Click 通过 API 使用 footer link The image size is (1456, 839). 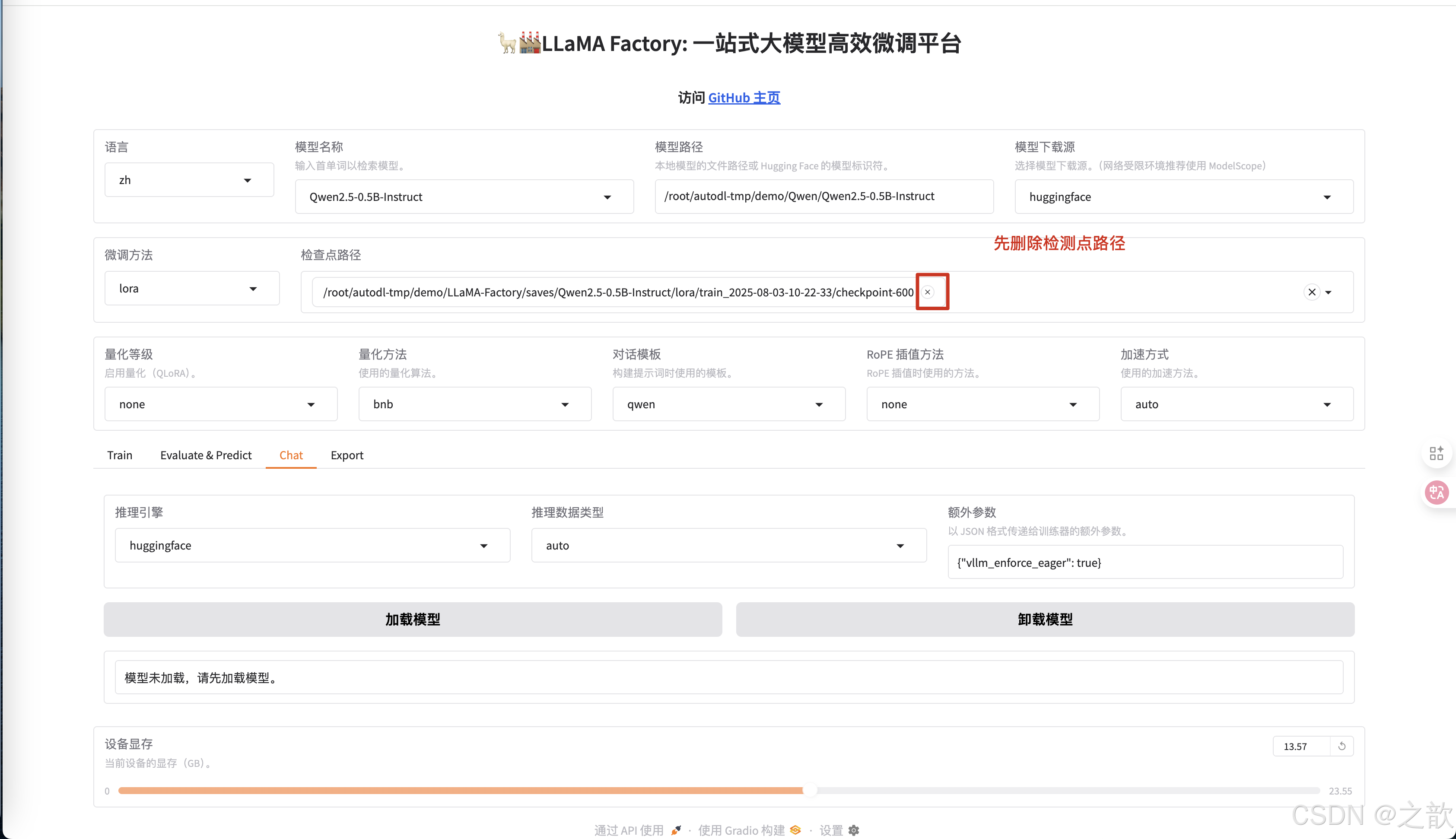click(x=638, y=830)
